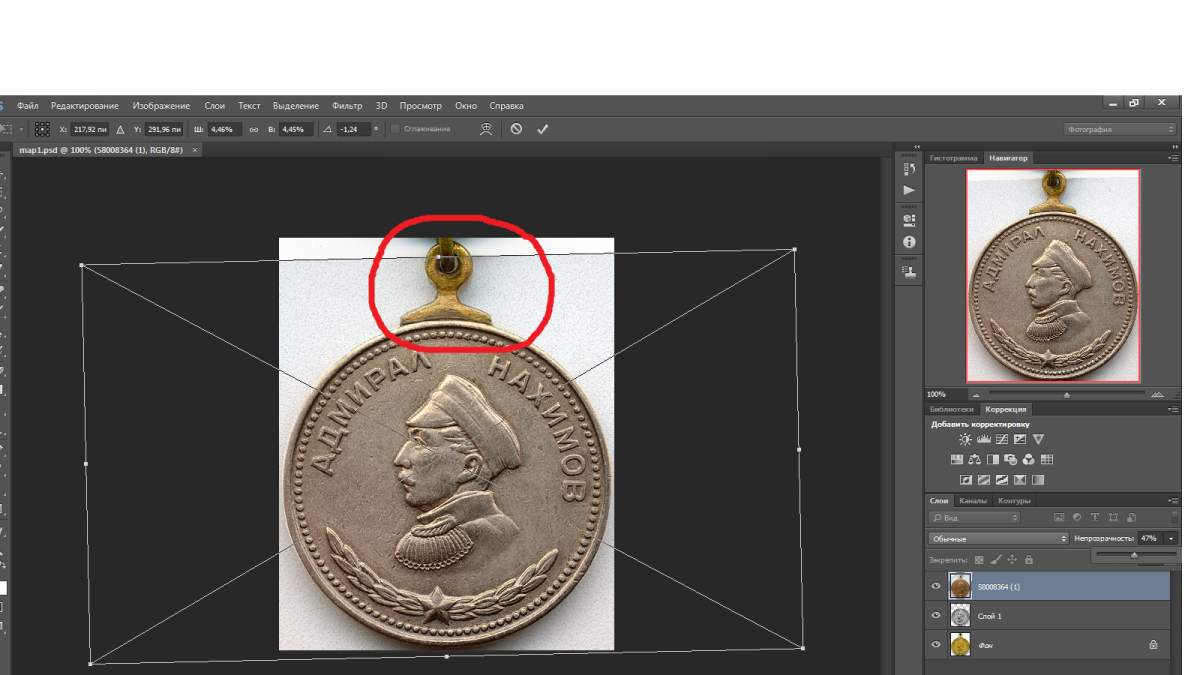Click the rotation angle input field
Screen dimensions: 1200x675
tap(354, 129)
